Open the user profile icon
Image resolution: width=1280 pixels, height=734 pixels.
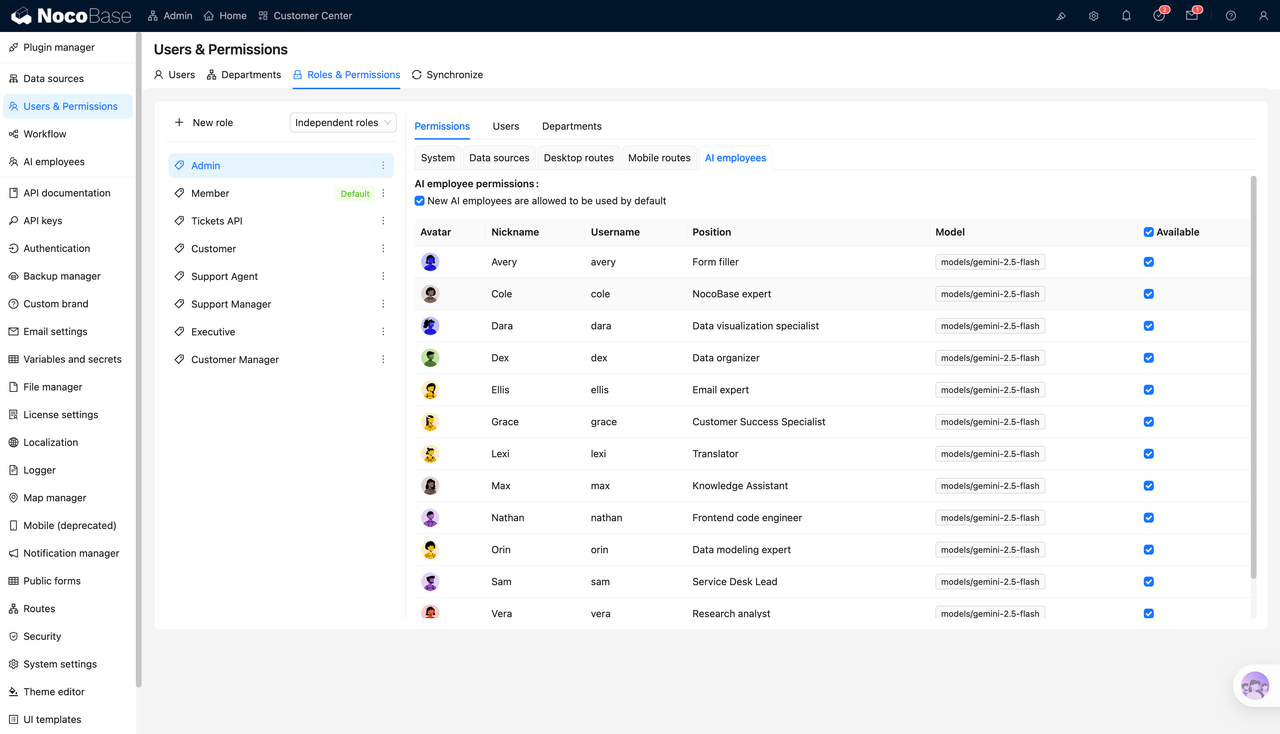1263,16
